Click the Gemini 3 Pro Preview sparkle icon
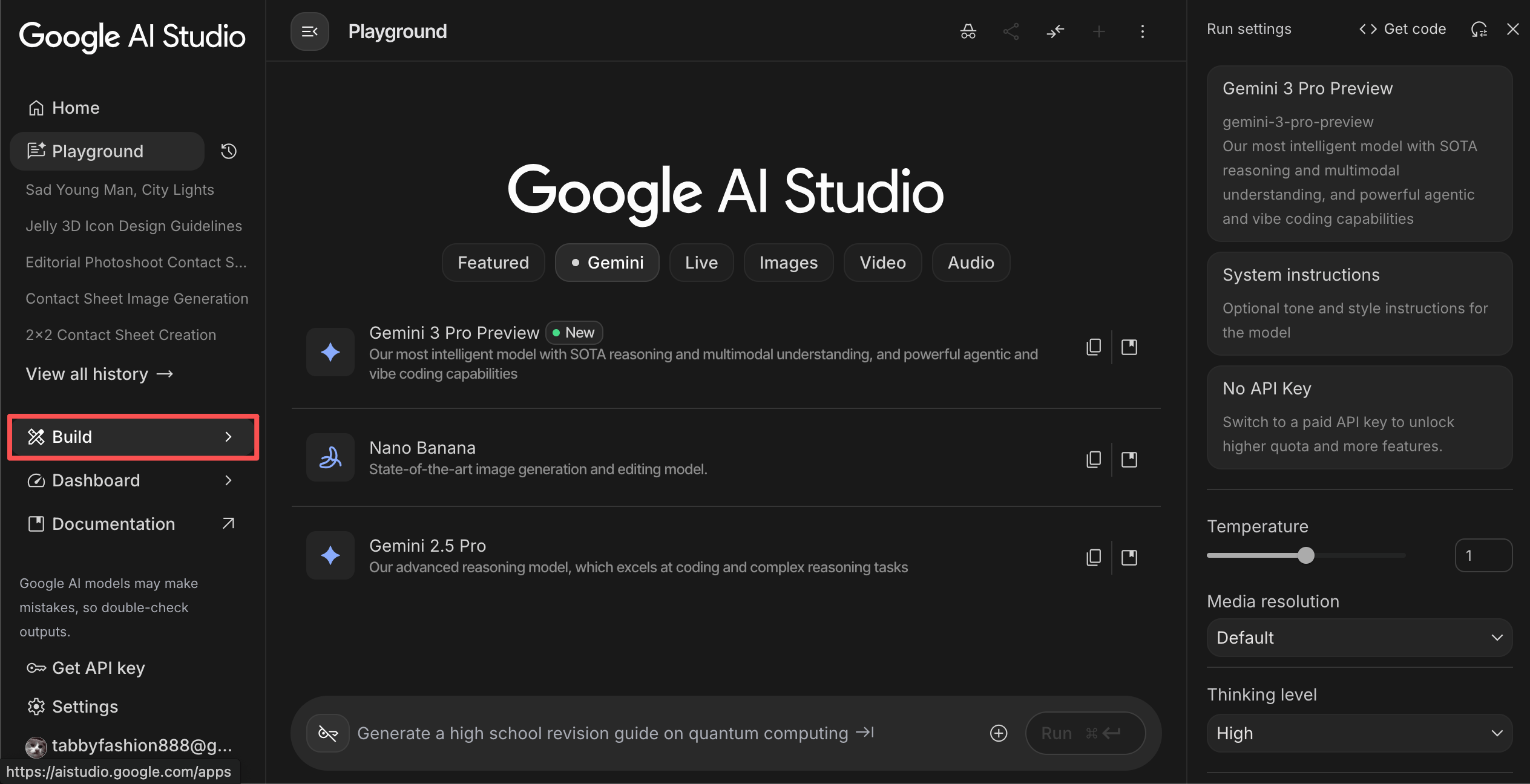 point(330,352)
